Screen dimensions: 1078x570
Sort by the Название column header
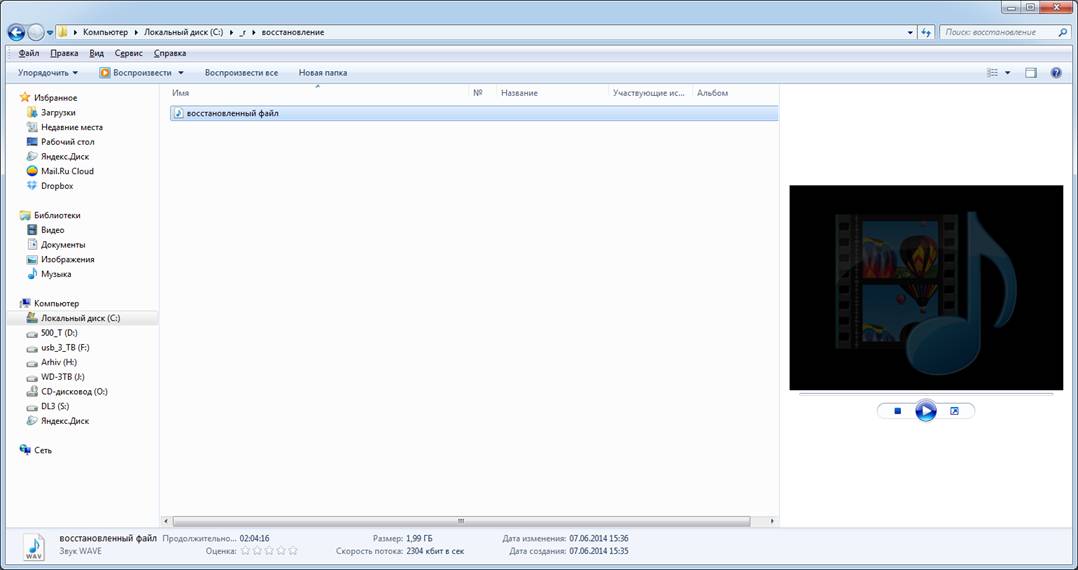coord(553,93)
